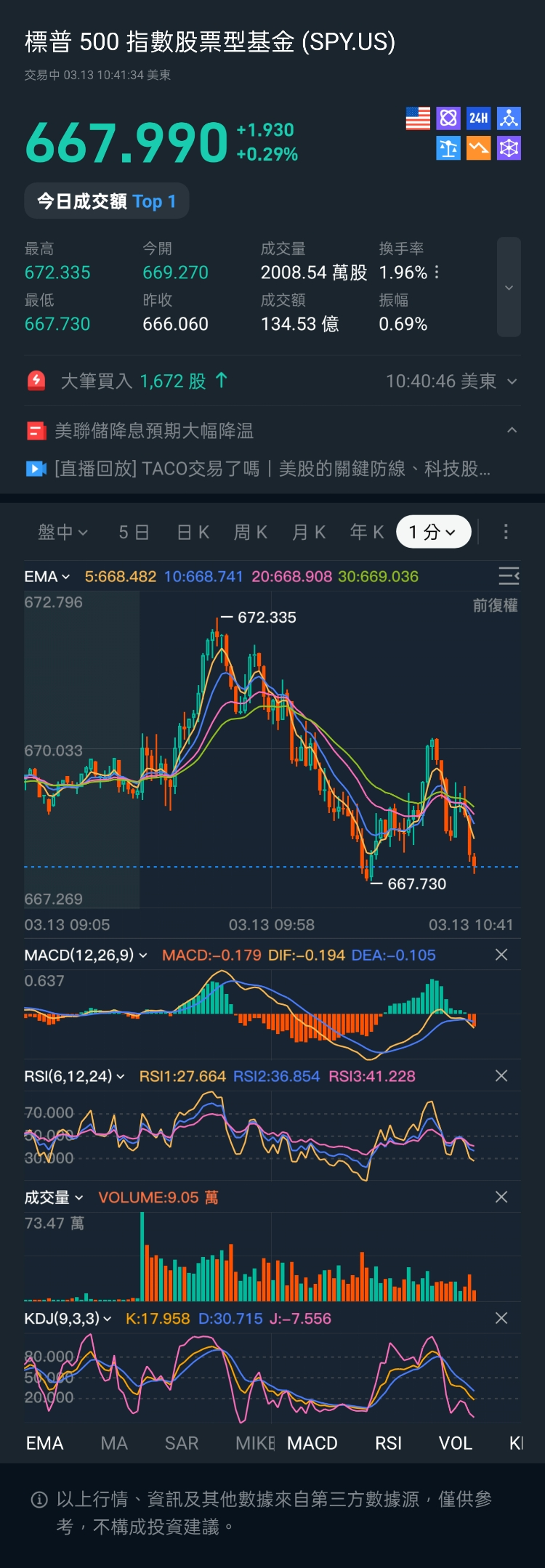Open the TACO交易 live replay link
This screenshot has width=545, height=1568.
click(272, 469)
